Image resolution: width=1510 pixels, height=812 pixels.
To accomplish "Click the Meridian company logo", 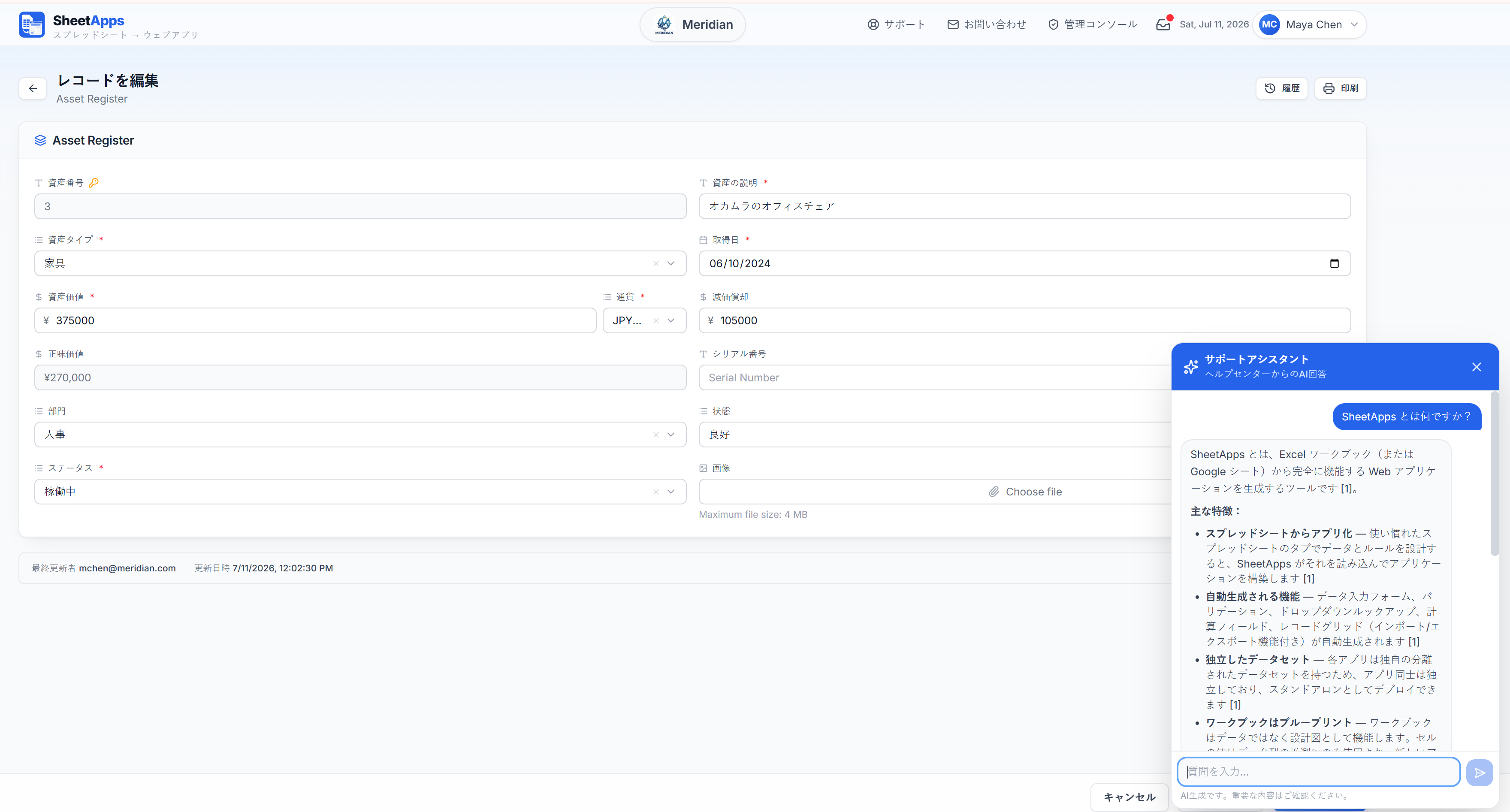I will 664,24.
